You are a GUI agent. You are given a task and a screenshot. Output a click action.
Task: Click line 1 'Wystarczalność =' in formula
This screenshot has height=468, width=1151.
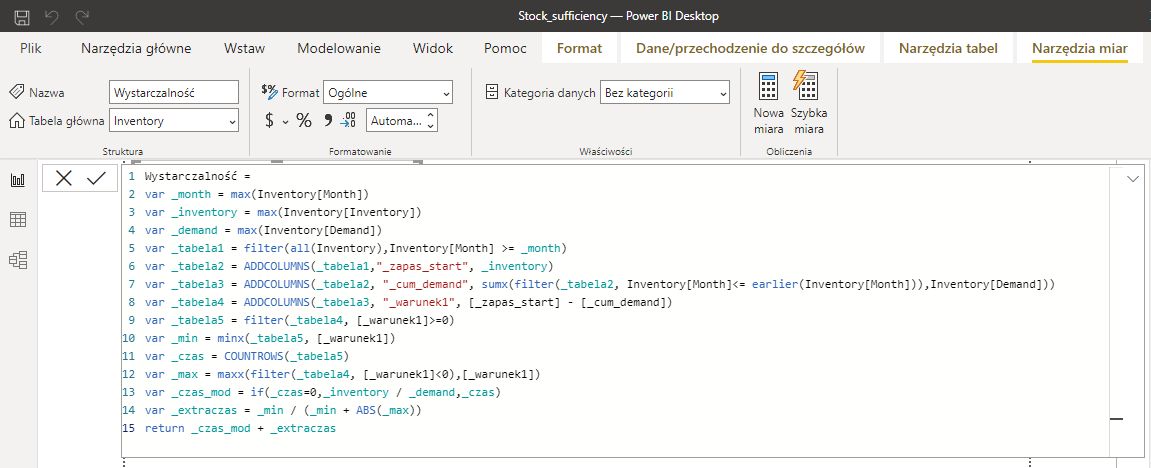point(197,177)
